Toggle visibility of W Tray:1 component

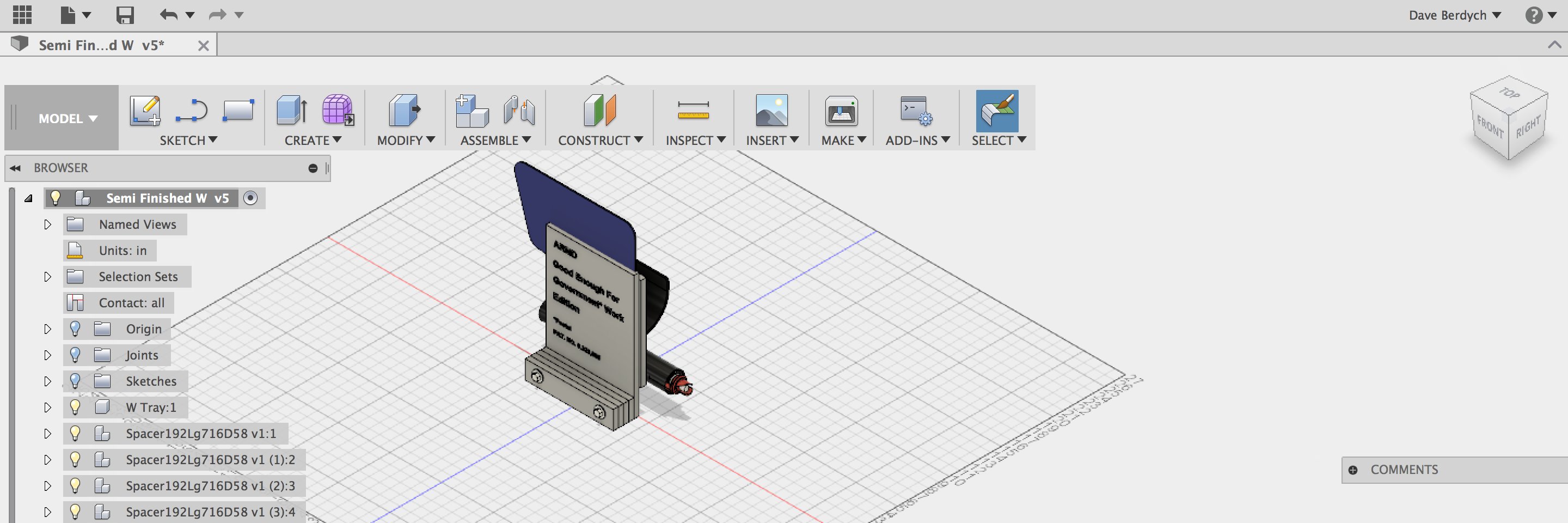pyautogui.click(x=75, y=407)
